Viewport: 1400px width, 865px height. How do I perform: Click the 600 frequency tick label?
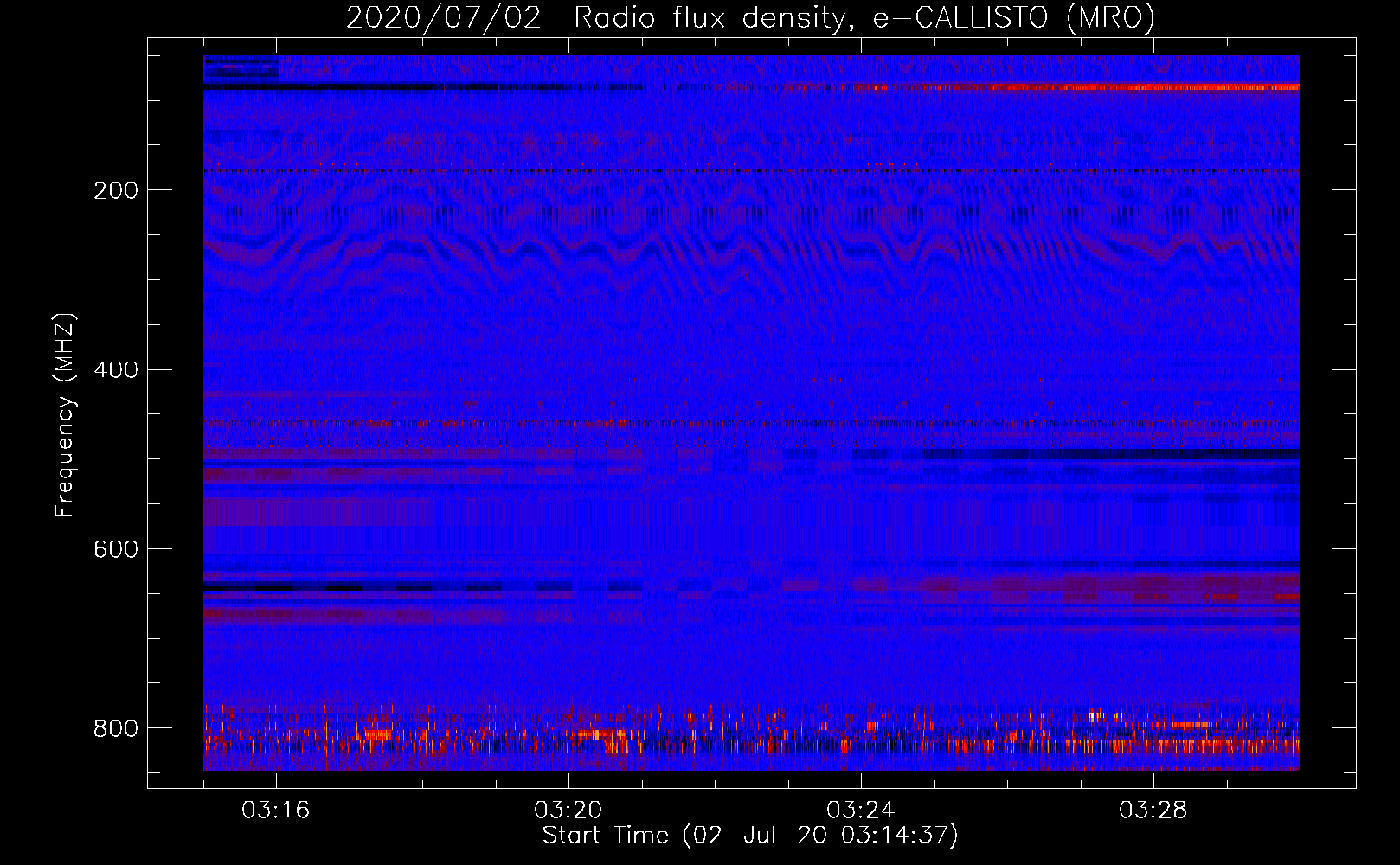point(116,550)
